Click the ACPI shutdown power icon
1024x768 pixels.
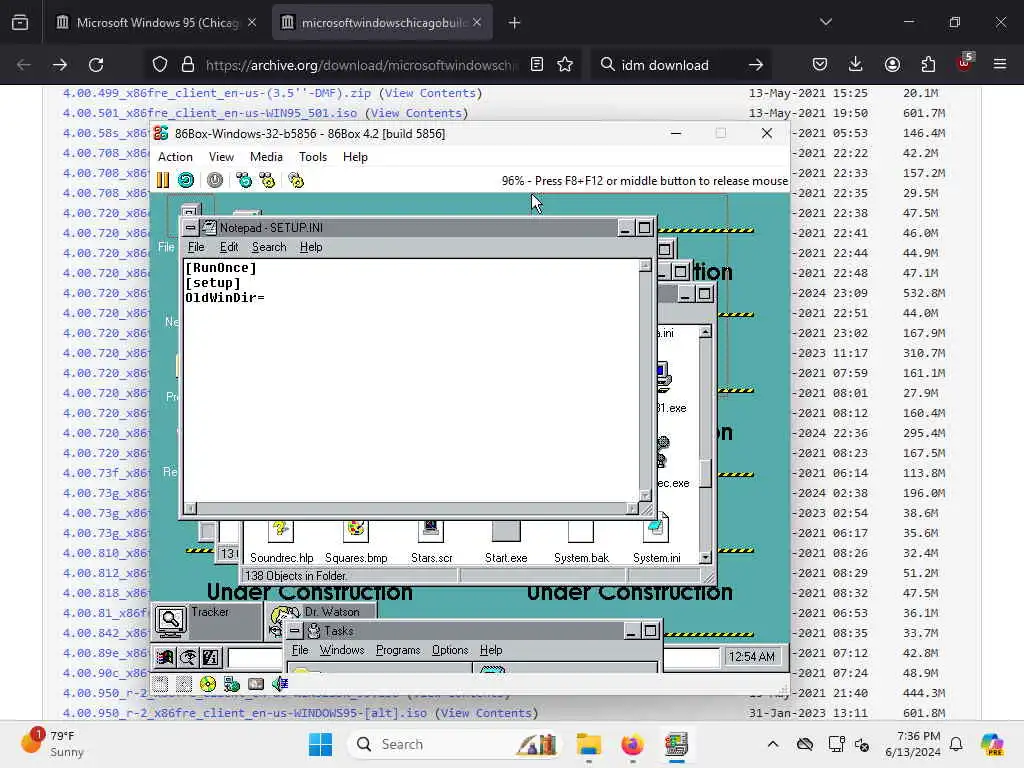click(215, 180)
